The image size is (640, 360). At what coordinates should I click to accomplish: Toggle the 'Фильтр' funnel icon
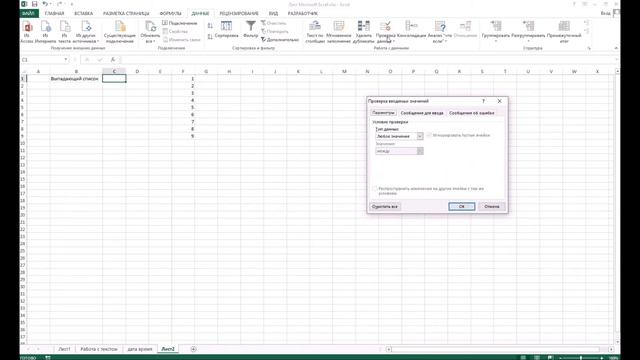point(251,29)
